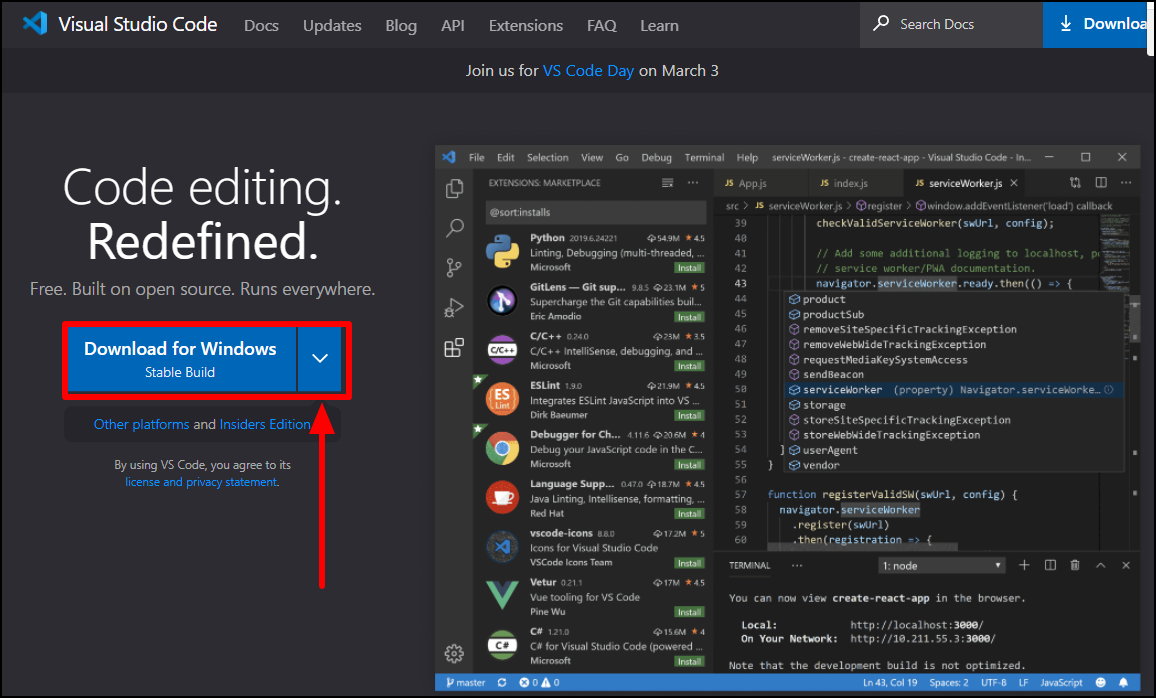Install the GitLens extension

689,317
